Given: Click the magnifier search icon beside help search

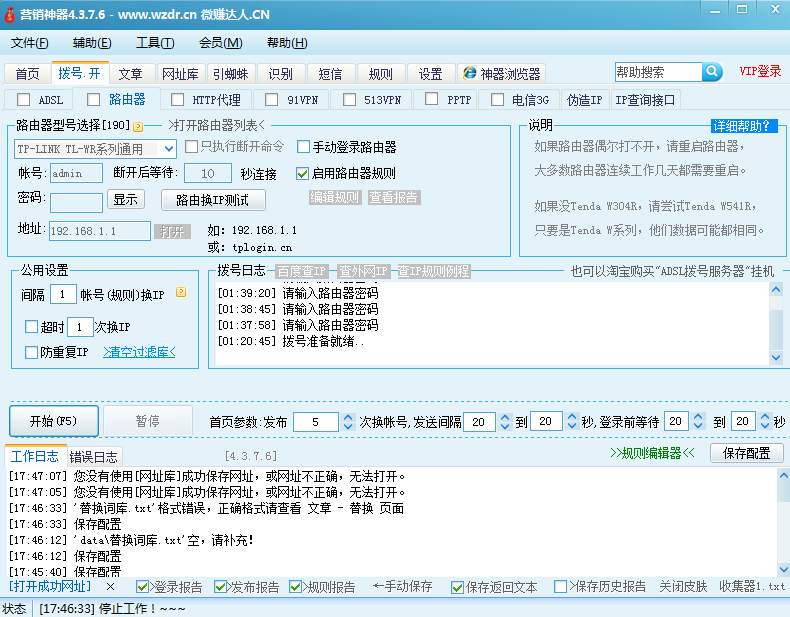Looking at the screenshot, I should (711, 72).
